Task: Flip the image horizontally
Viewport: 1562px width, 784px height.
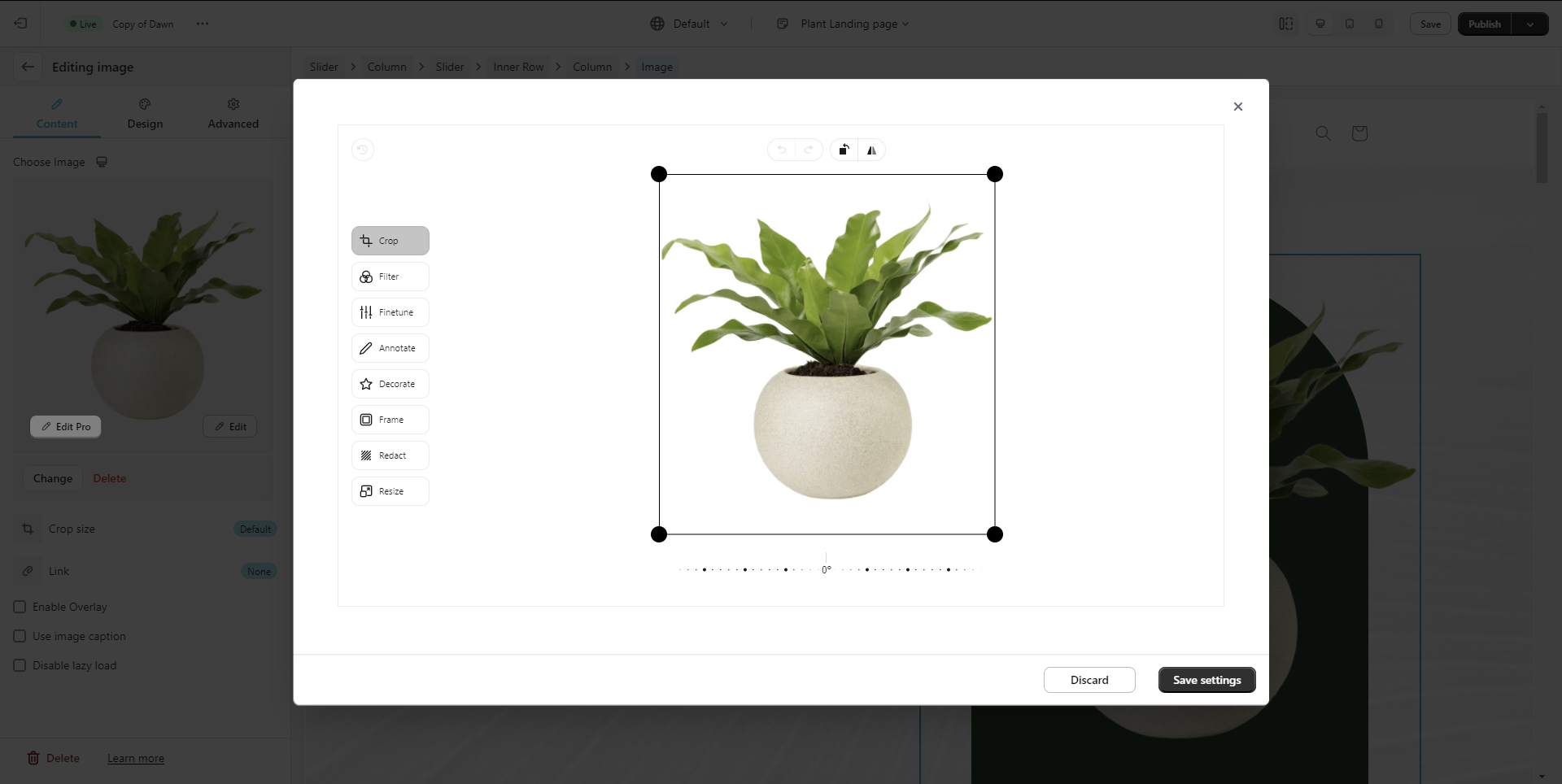Action: [871, 150]
